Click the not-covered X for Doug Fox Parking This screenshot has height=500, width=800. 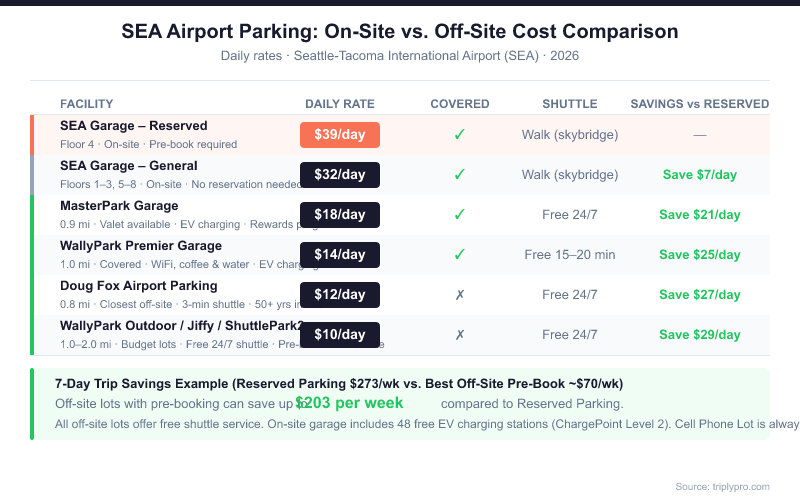(x=460, y=294)
